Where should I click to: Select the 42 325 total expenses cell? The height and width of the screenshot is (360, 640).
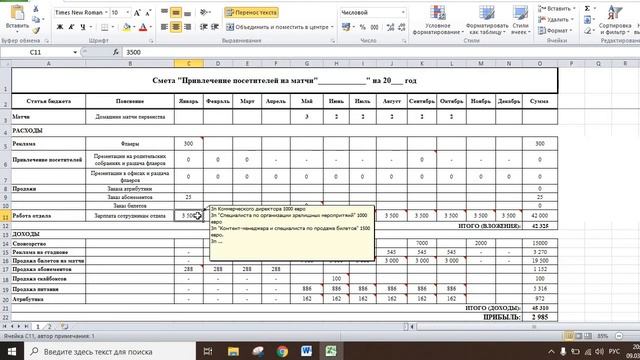point(540,226)
